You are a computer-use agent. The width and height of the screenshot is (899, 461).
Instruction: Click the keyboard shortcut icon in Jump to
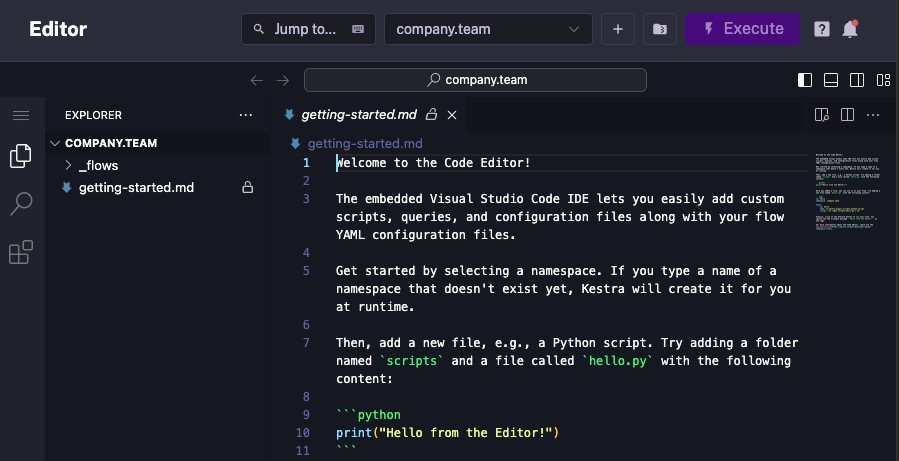pos(358,29)
